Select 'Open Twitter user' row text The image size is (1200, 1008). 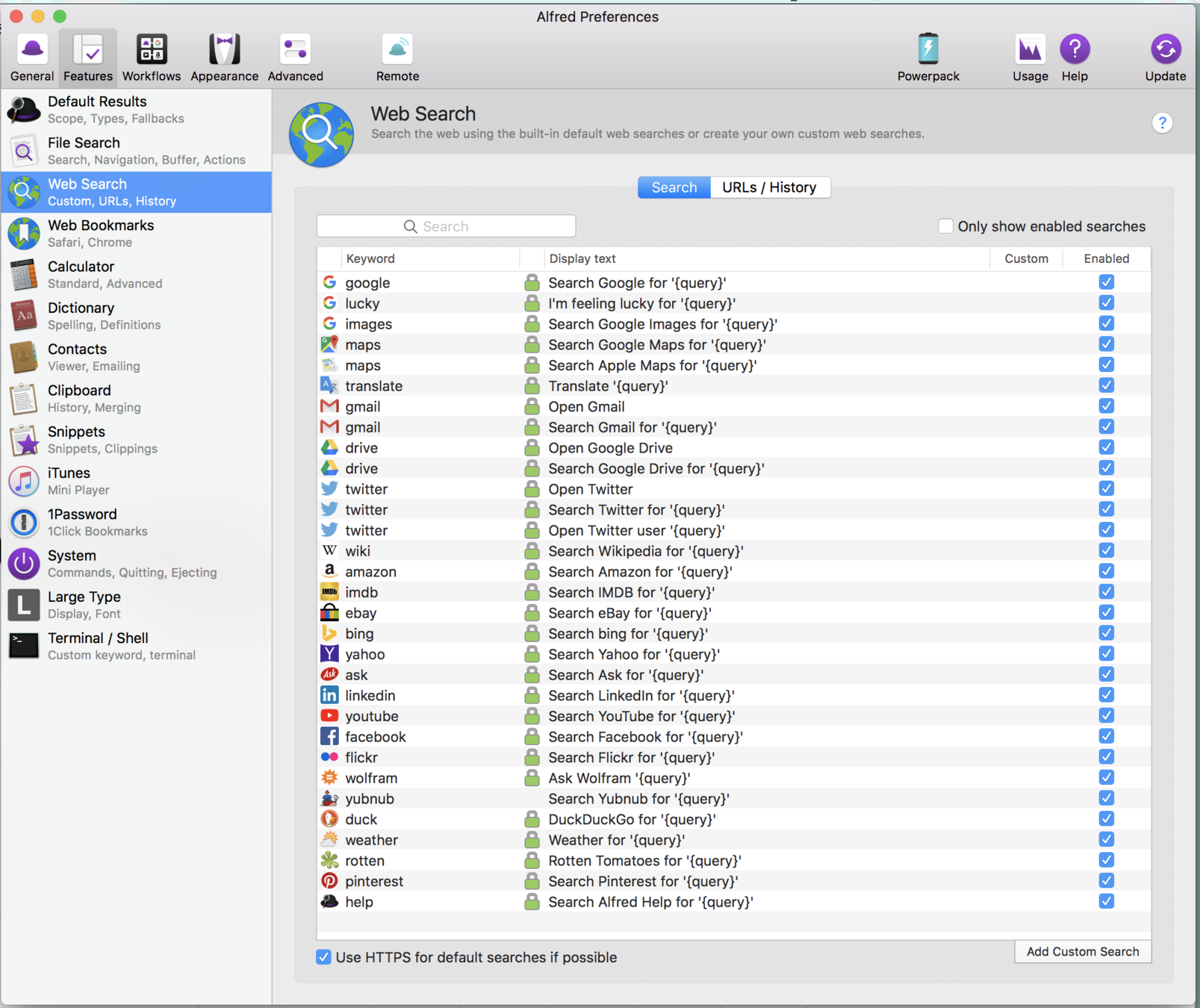pos(636,530)
